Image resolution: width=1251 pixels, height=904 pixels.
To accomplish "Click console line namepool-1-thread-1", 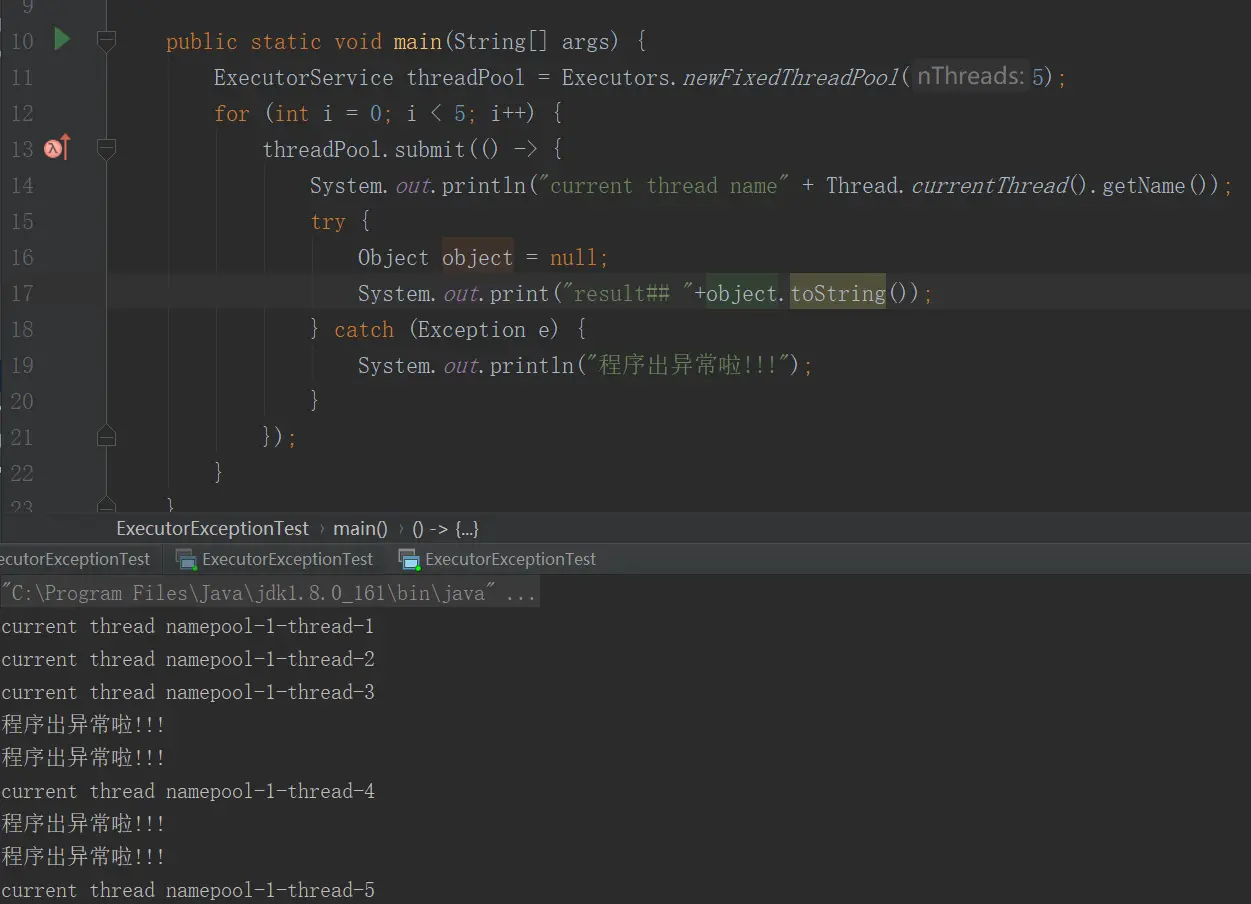I will pyautogui.click(x=188, y=626).
